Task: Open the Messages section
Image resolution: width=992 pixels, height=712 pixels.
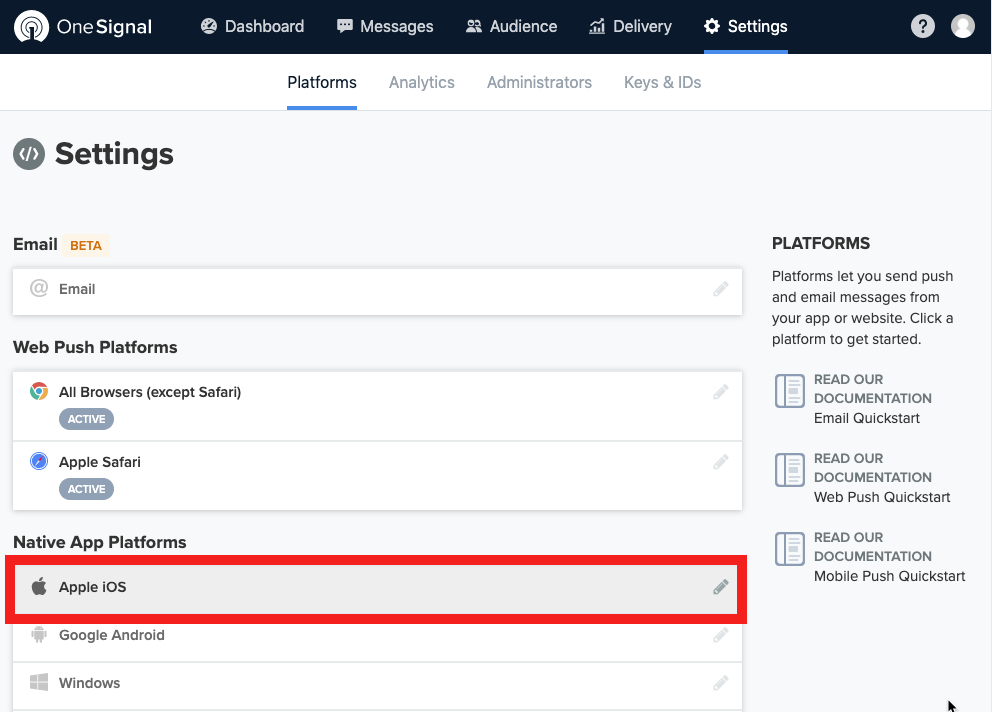Action: 385,27
